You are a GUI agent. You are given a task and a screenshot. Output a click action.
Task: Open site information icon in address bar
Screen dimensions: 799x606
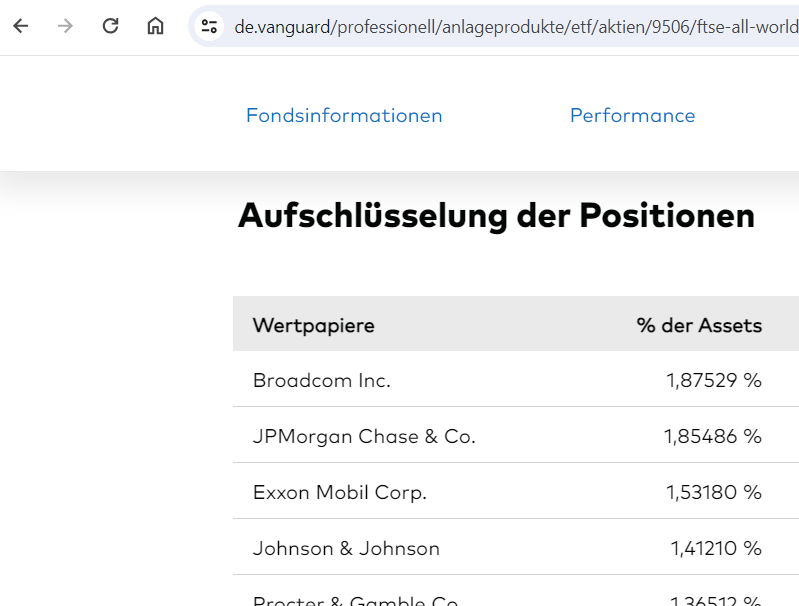click(x=209, y=26)
